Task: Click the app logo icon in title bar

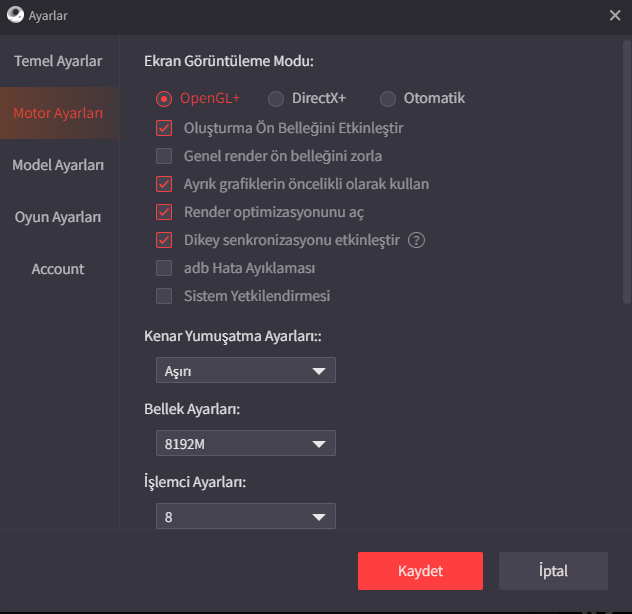Action: [x=15, y=15]
